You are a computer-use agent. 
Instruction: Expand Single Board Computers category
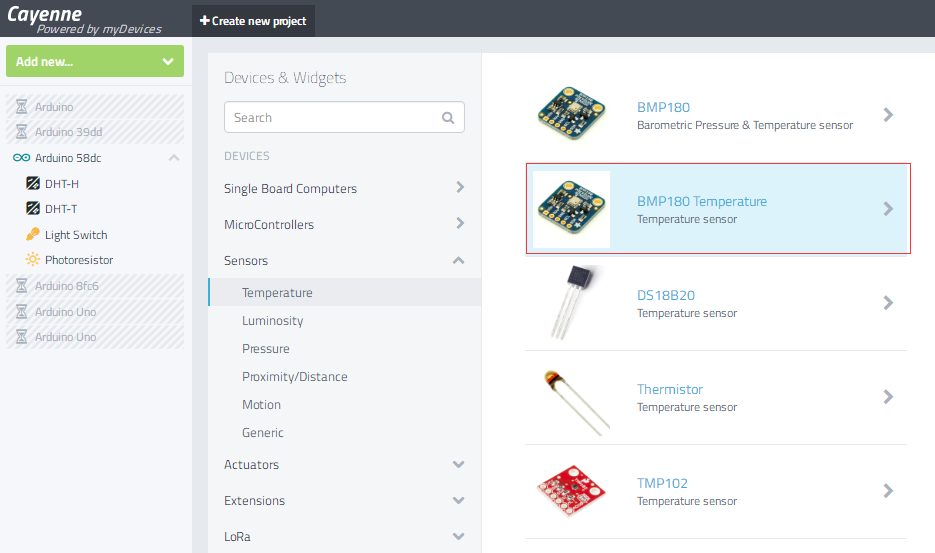pyautogui.click(x=460, y=187)
